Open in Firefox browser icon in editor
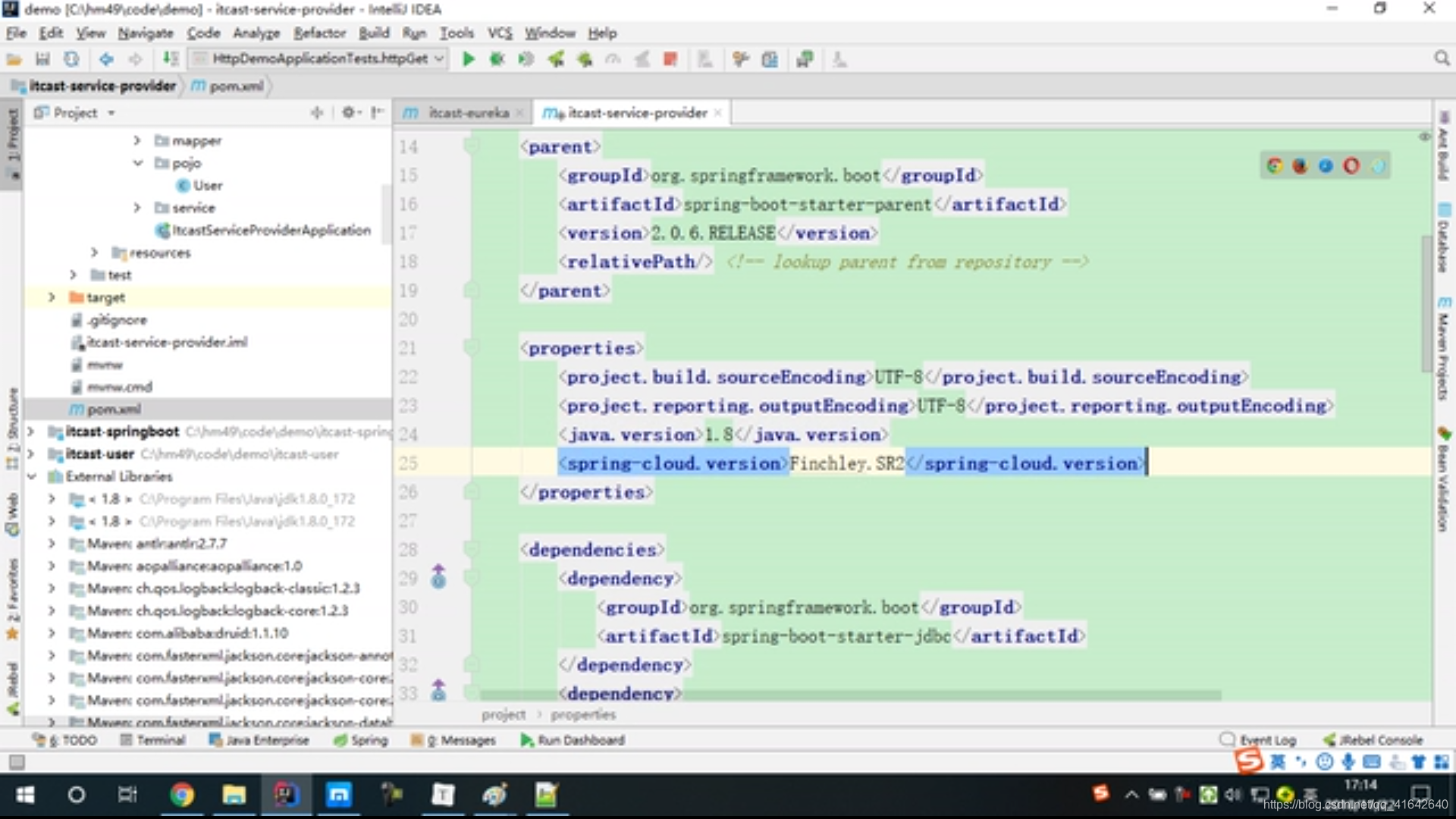This screenshot has width=1456, height=819. click(x=1301, y=165)
